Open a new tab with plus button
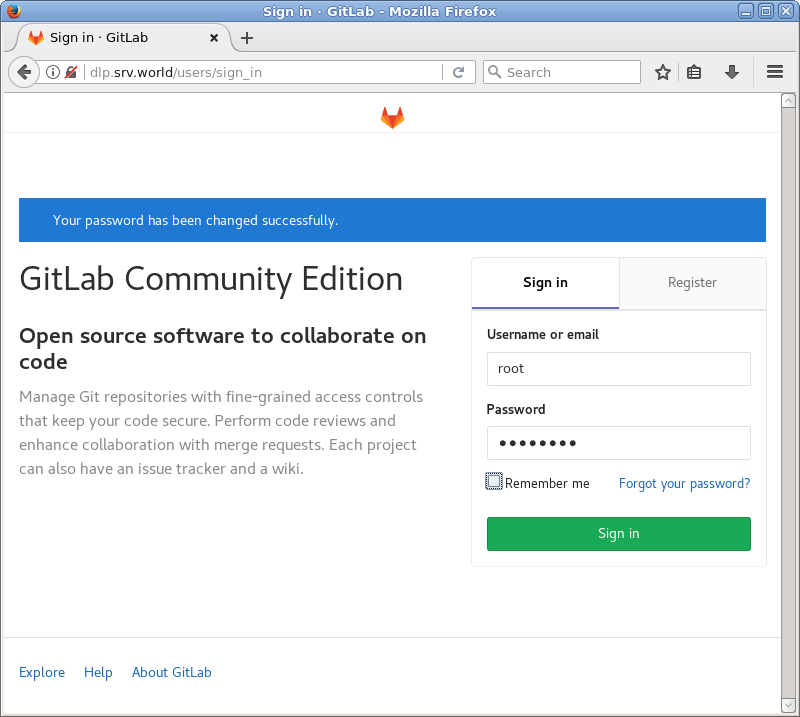Image resolution: width=800 pixels, height=717 pixels. (247, 38)
